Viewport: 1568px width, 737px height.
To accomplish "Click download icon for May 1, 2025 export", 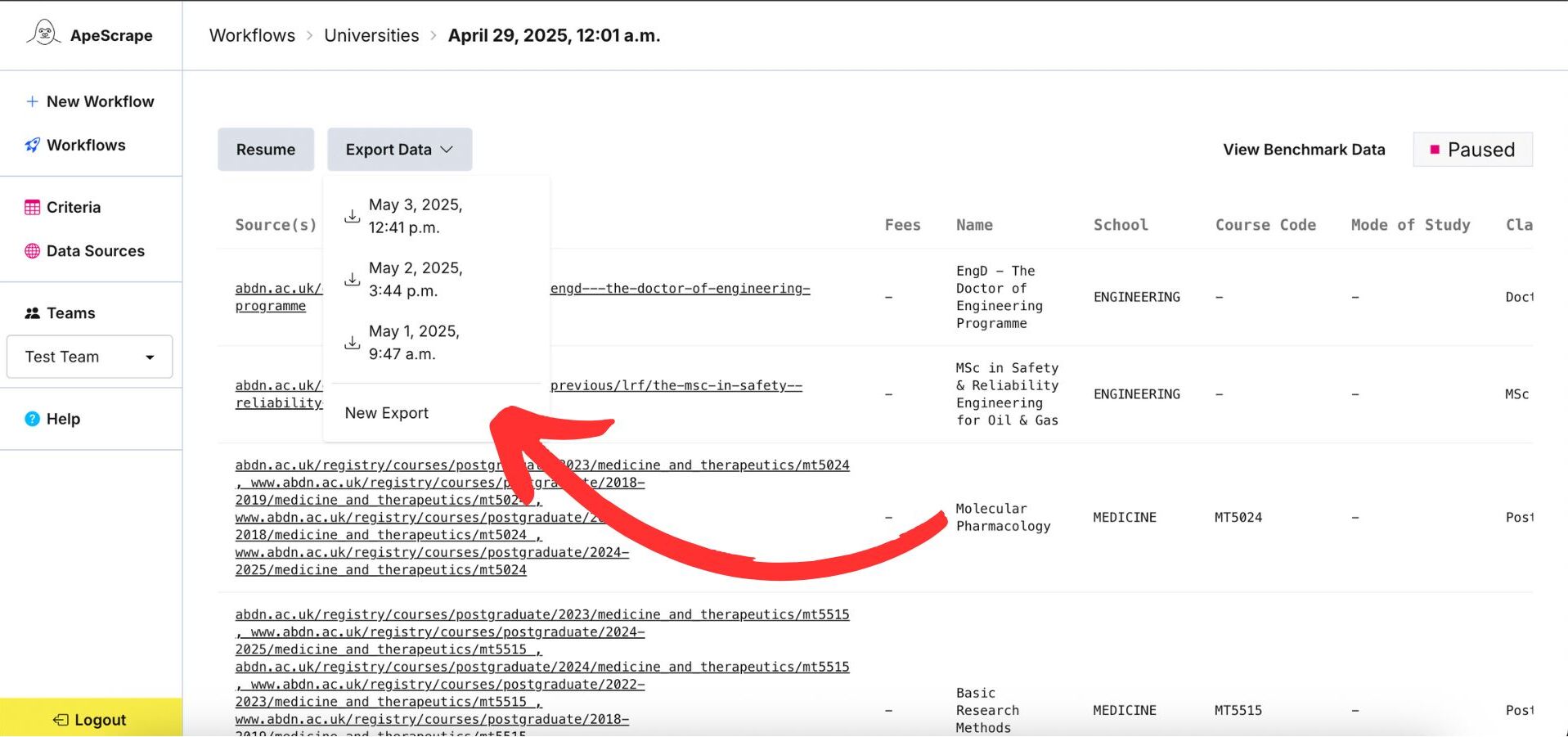I will [x=352, y=342].
